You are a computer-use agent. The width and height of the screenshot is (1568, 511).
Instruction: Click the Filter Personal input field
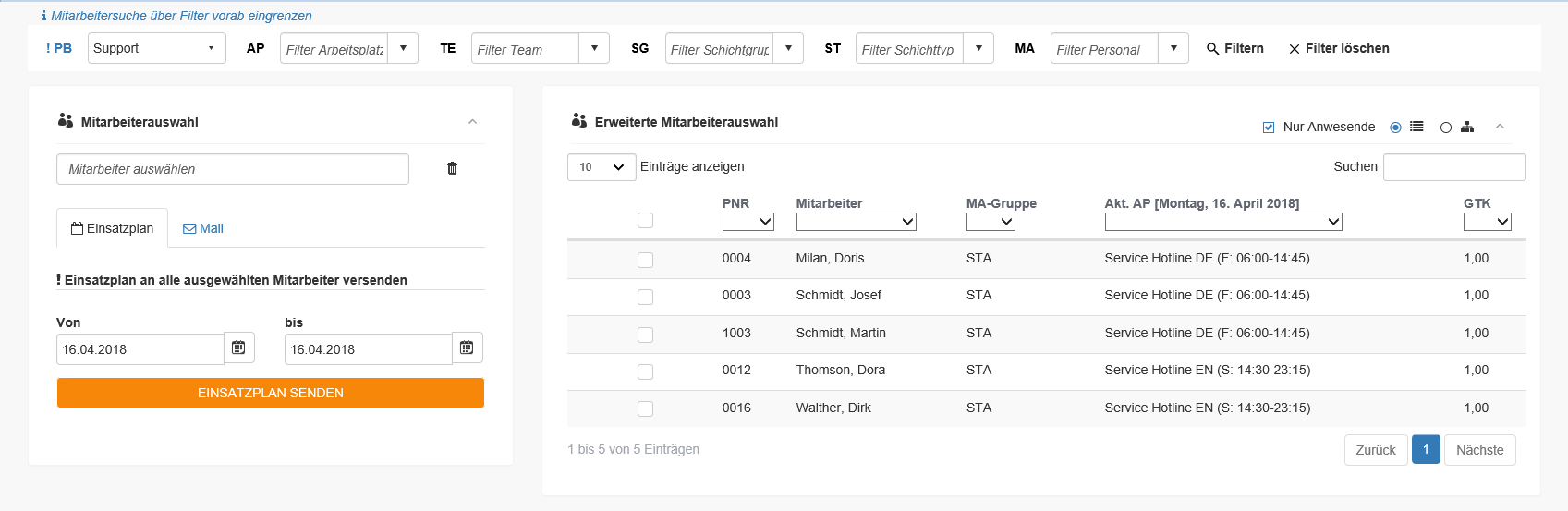[x=1104, y=49]
